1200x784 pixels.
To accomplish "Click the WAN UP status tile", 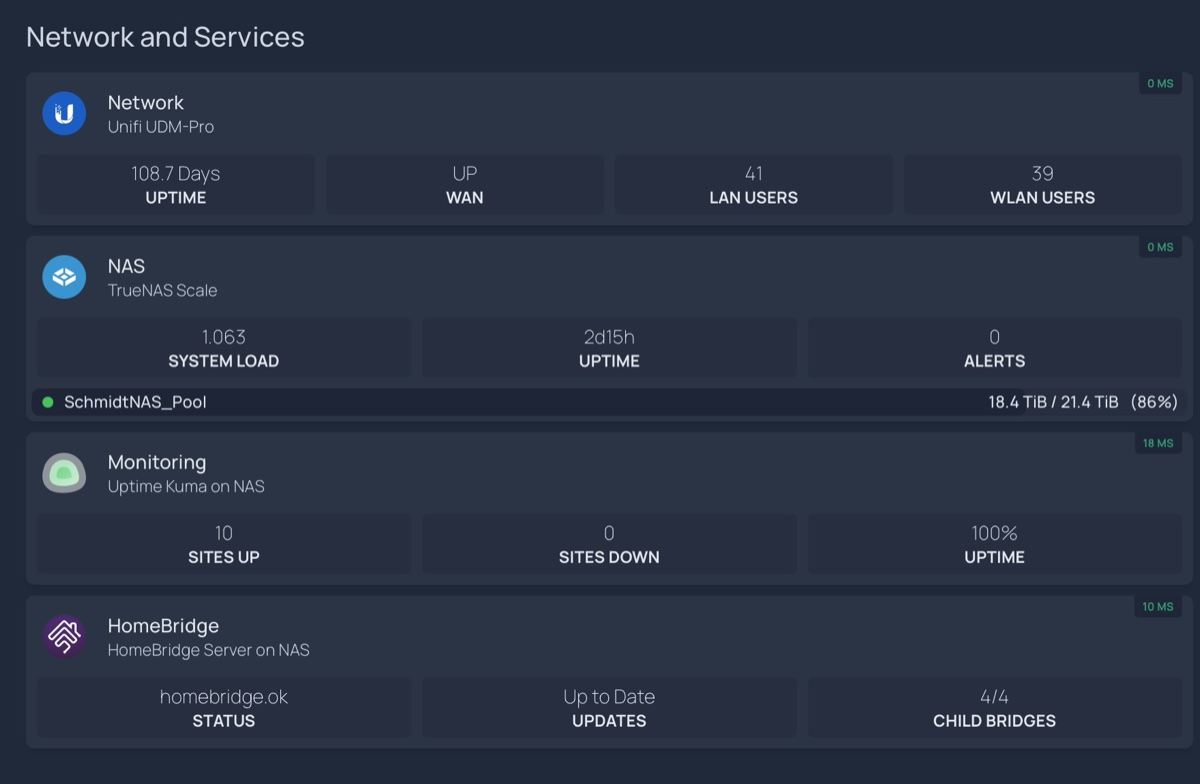I will click(464, 184).
